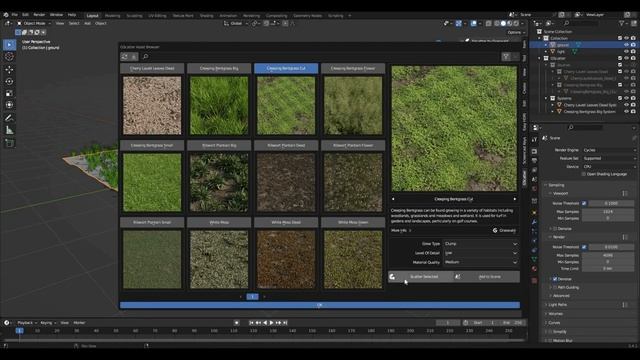Select the Annotate pencil tool
The image size is (640, 360).
pos(9,118)
